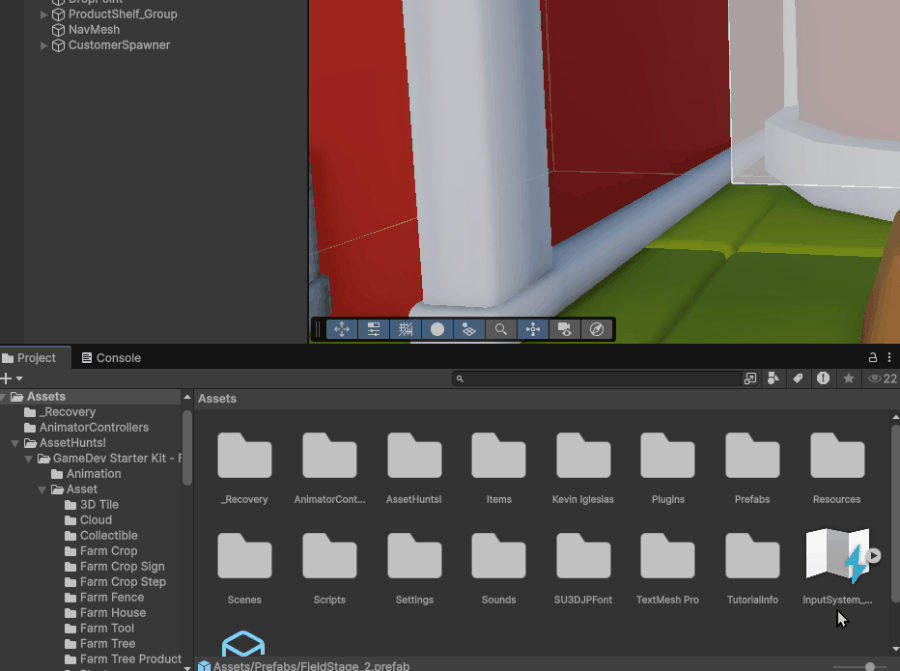Select the Farm House folder in tree
This screenshot has width=900, height=671.
click(112, 613)
